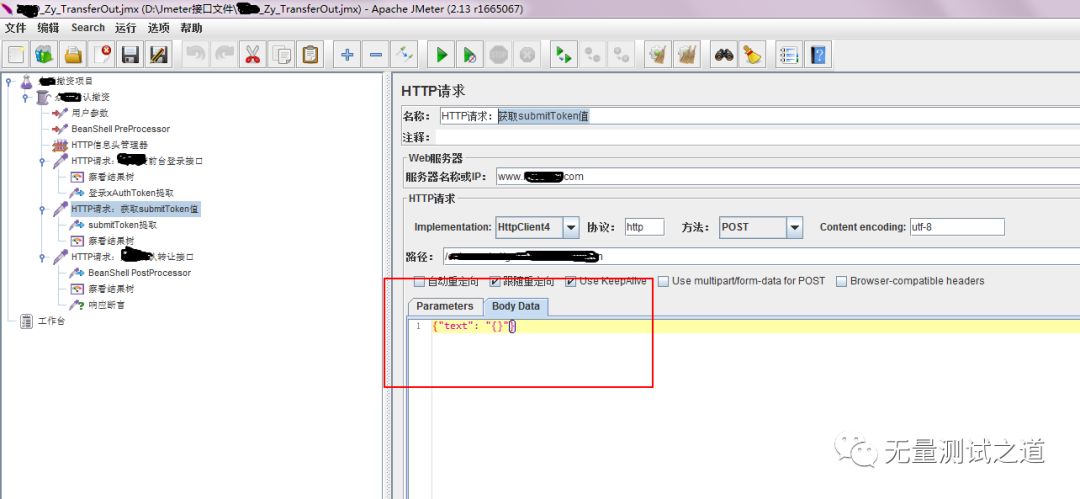Image resolution: width=1080 pixels, height=499 pixels.
Task: Enable Browser-compatible headers checkbox
Action: (842, 281)
